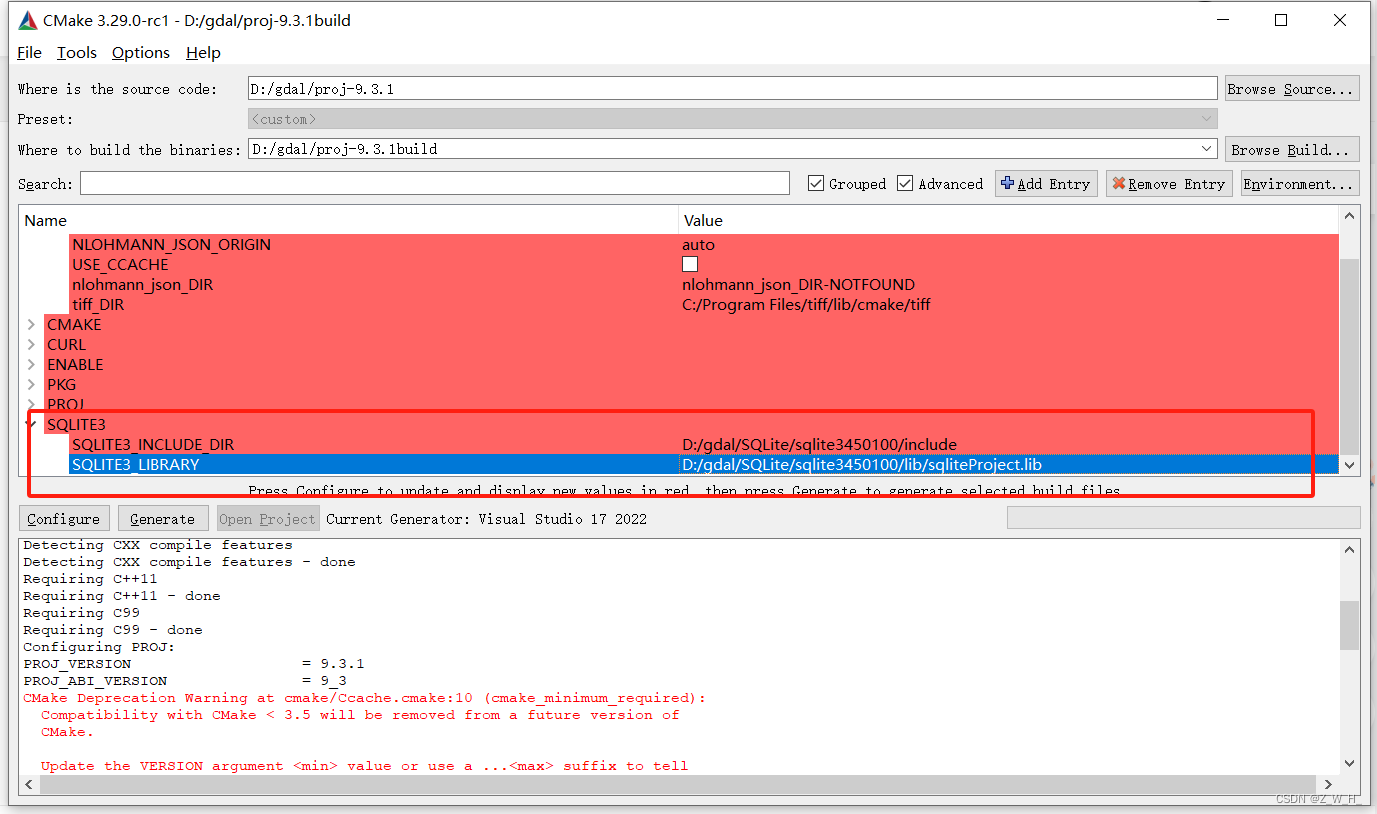This screenshot has width=1377, height=814.
Task: Open the Tools menu
Action: (x=77, y=53)
